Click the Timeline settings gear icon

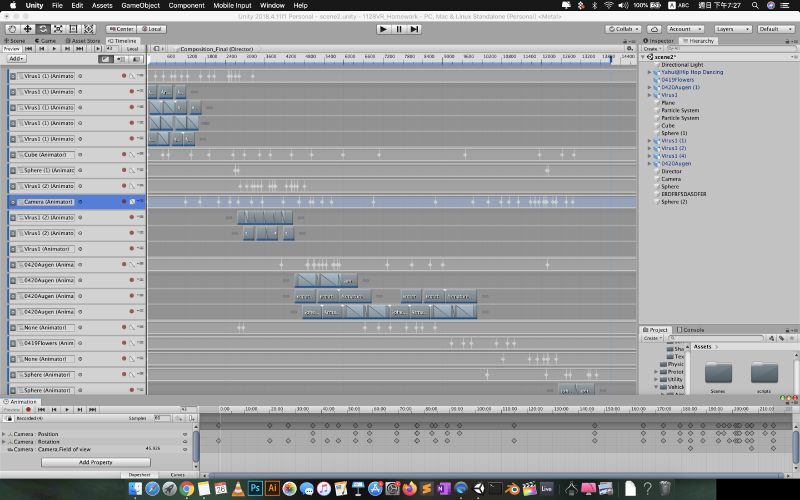point(630,48)
